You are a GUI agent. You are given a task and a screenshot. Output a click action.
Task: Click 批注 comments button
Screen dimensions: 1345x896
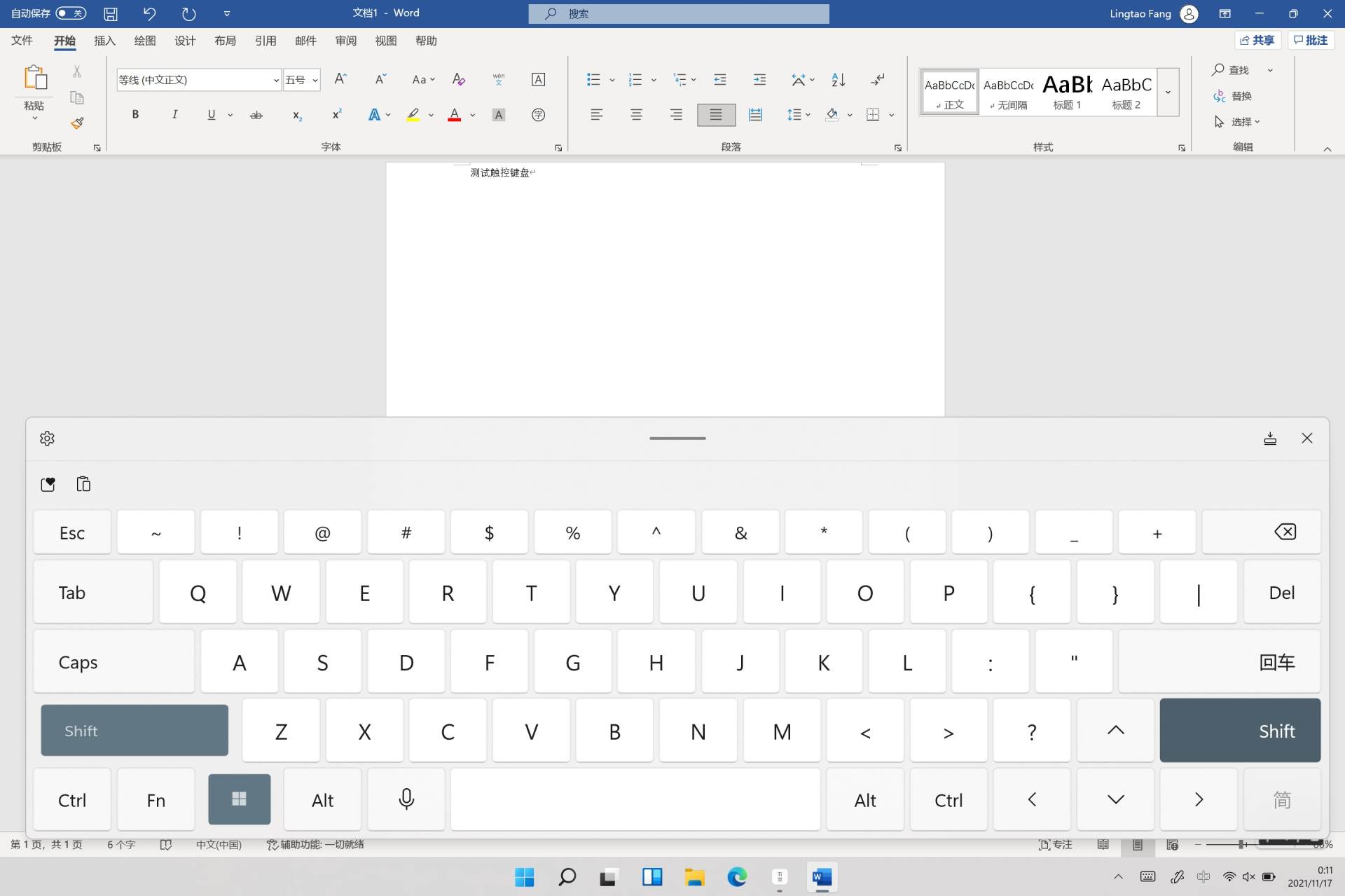[1311, 41]
